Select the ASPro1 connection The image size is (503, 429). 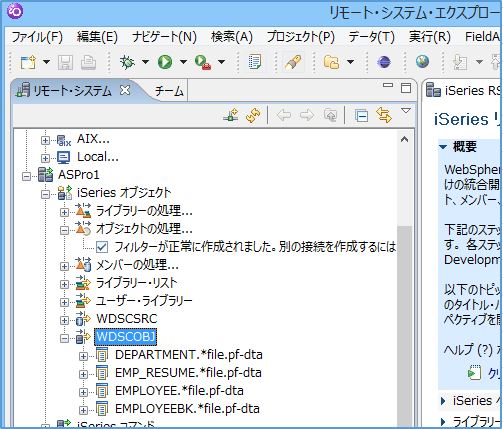point(79,175)
